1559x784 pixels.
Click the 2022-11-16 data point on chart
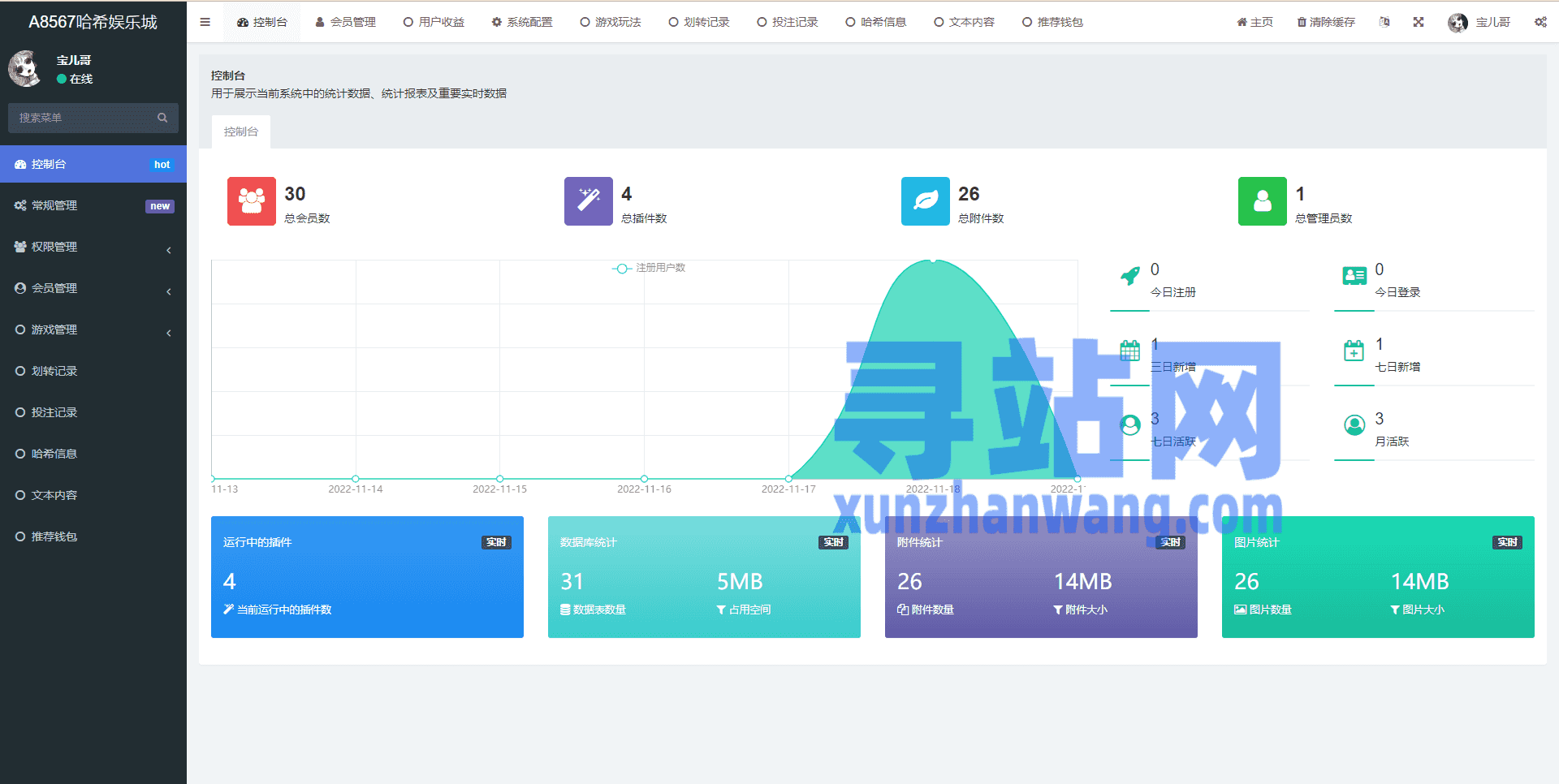click(644, 479)
